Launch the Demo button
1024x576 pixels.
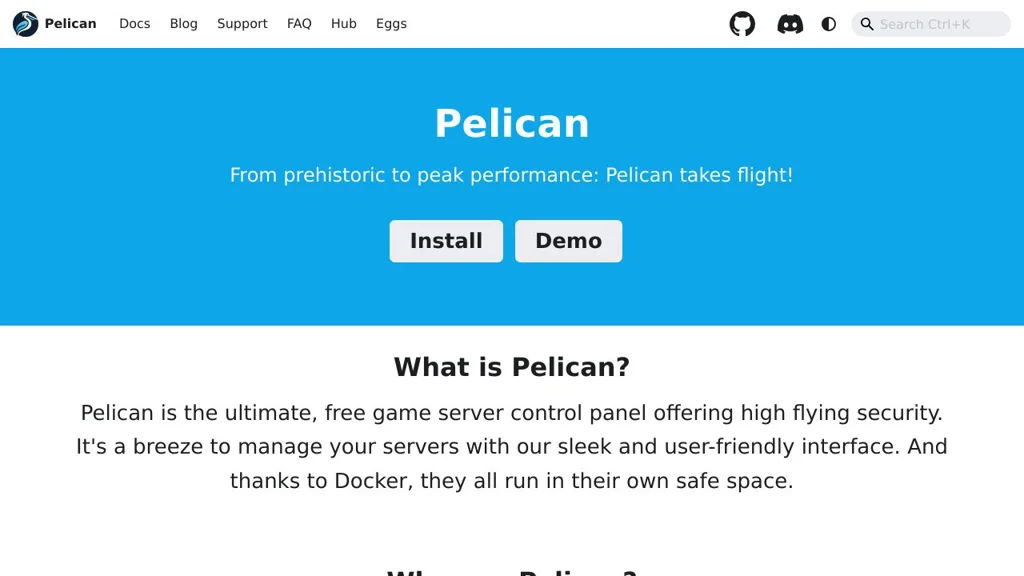pos(568,241)
